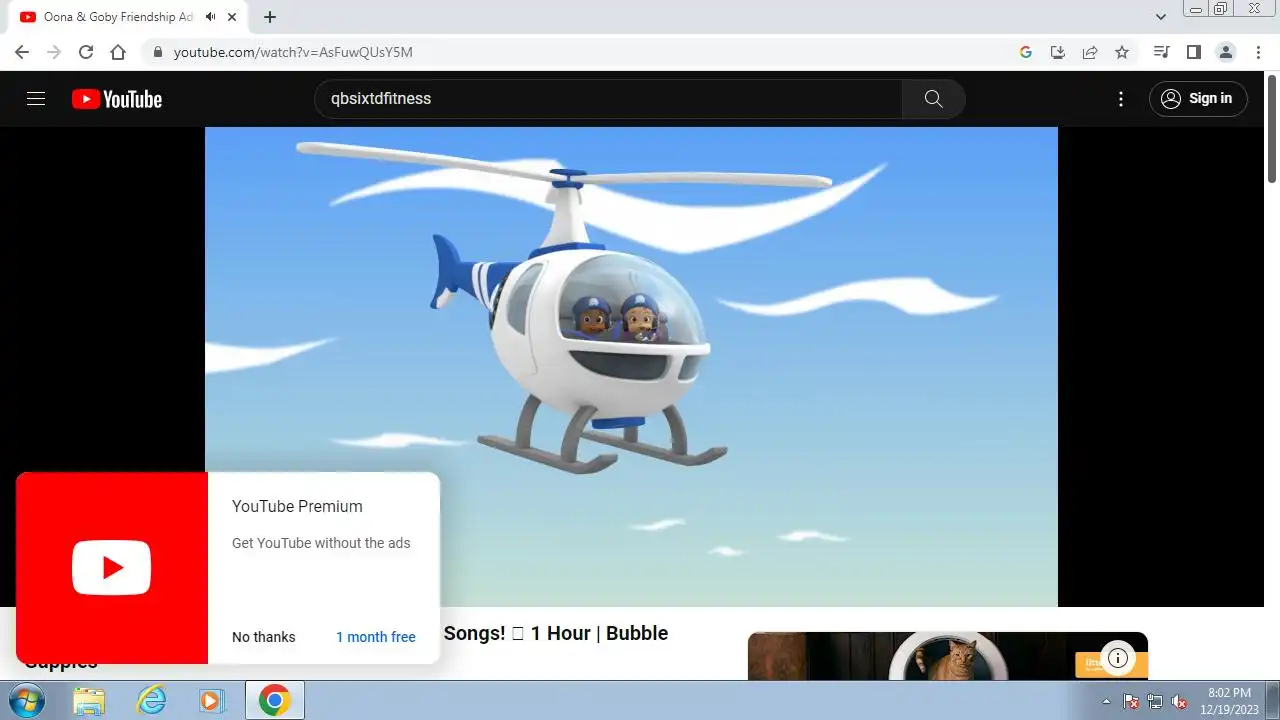
Task: Open the YouTube hamburger guide menu
Action: pos(36,99)
